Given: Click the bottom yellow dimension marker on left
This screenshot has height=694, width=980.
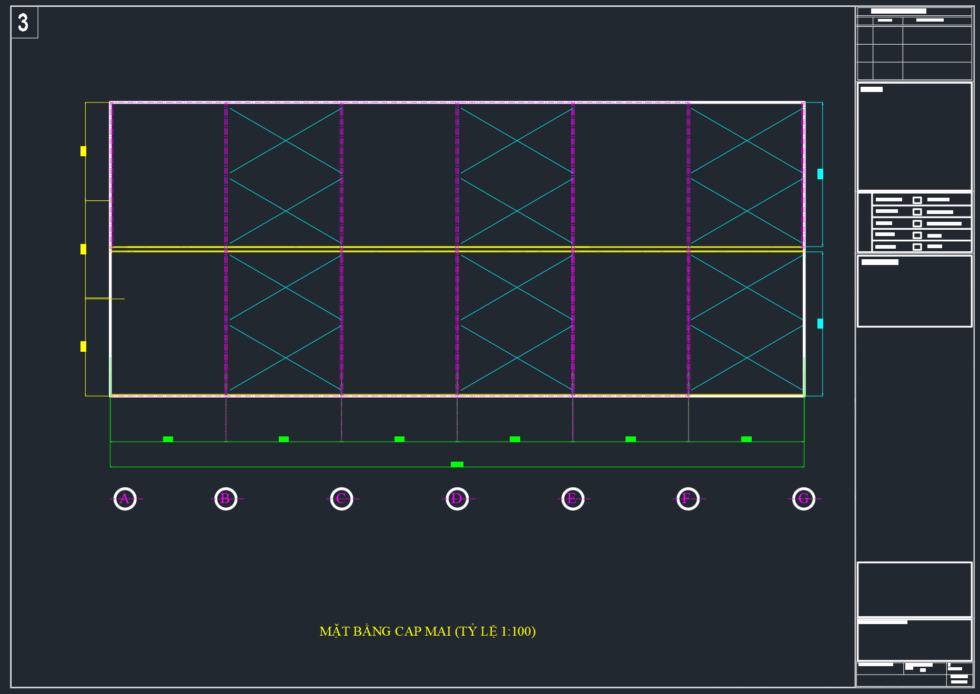Looking at the screenshot, I should (83, 346).
